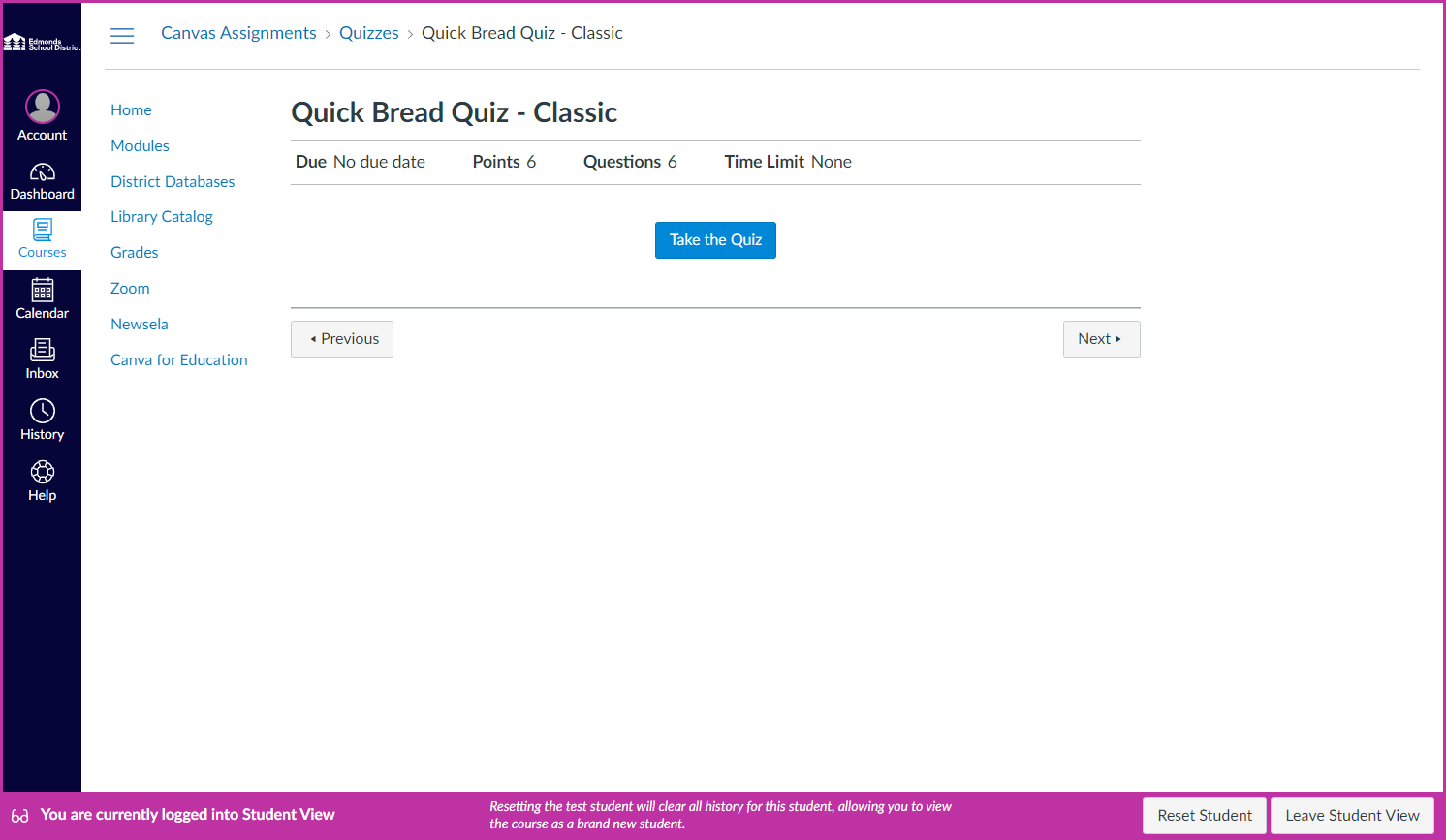1446x840 pixels.
Task: Go to the Next module item
Action: coord(1102,339)
